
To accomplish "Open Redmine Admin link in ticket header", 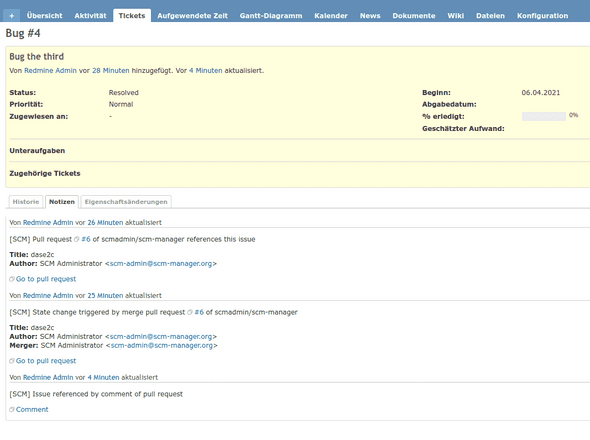I will pos(50,71).
